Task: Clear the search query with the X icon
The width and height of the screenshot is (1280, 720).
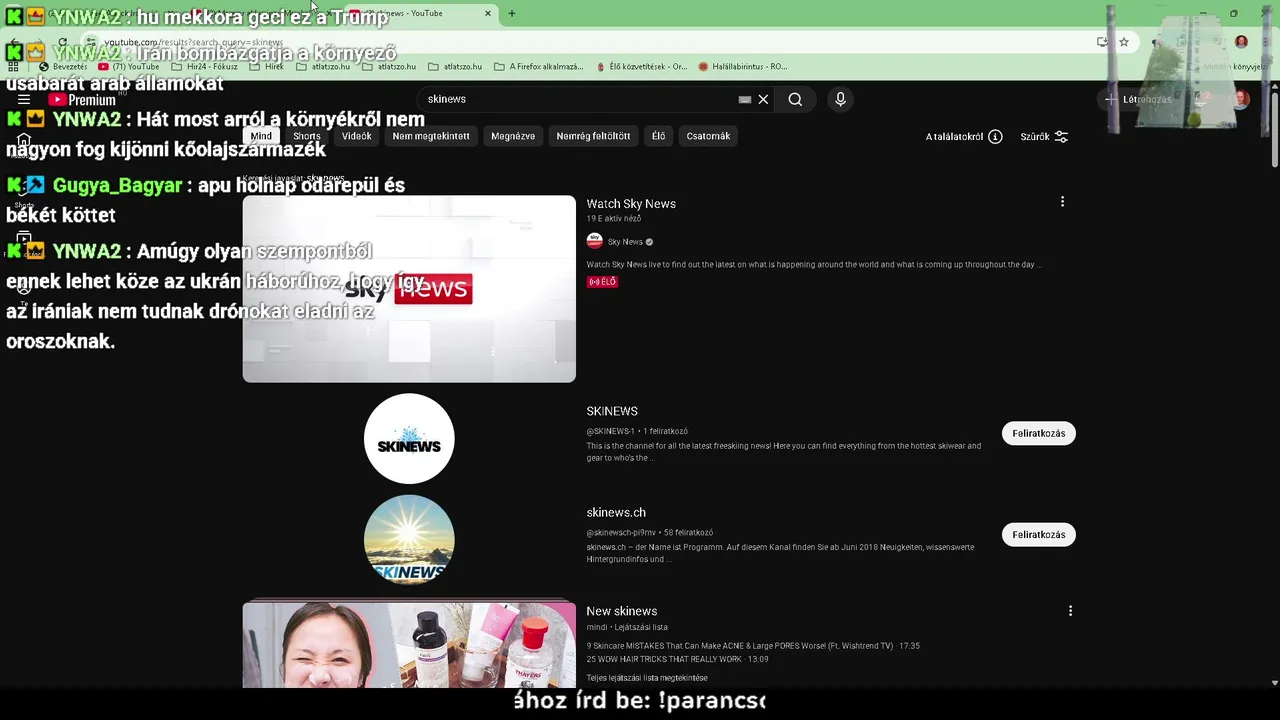Action: (763, 99)
